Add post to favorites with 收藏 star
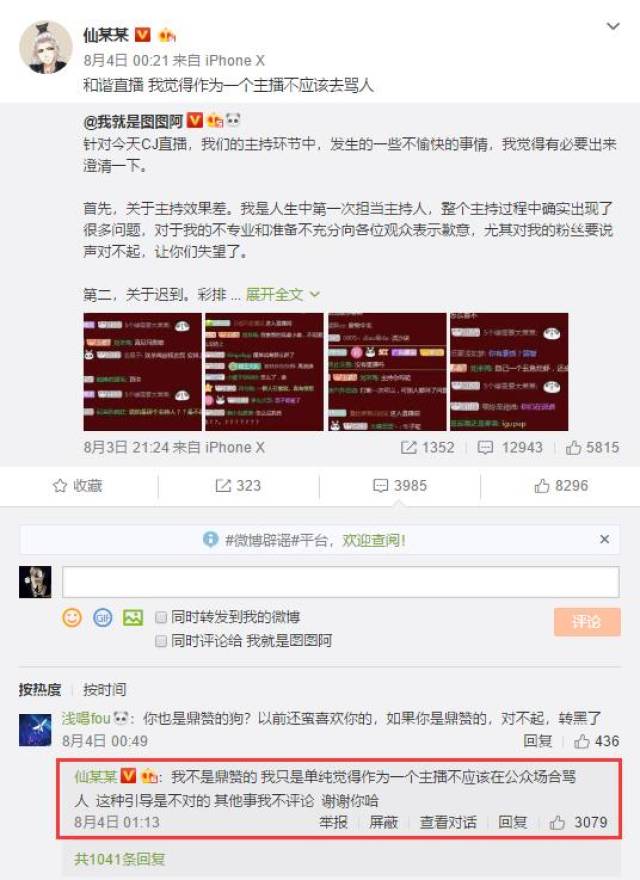Screen dimensions: 640x880 tap(77, 486)
